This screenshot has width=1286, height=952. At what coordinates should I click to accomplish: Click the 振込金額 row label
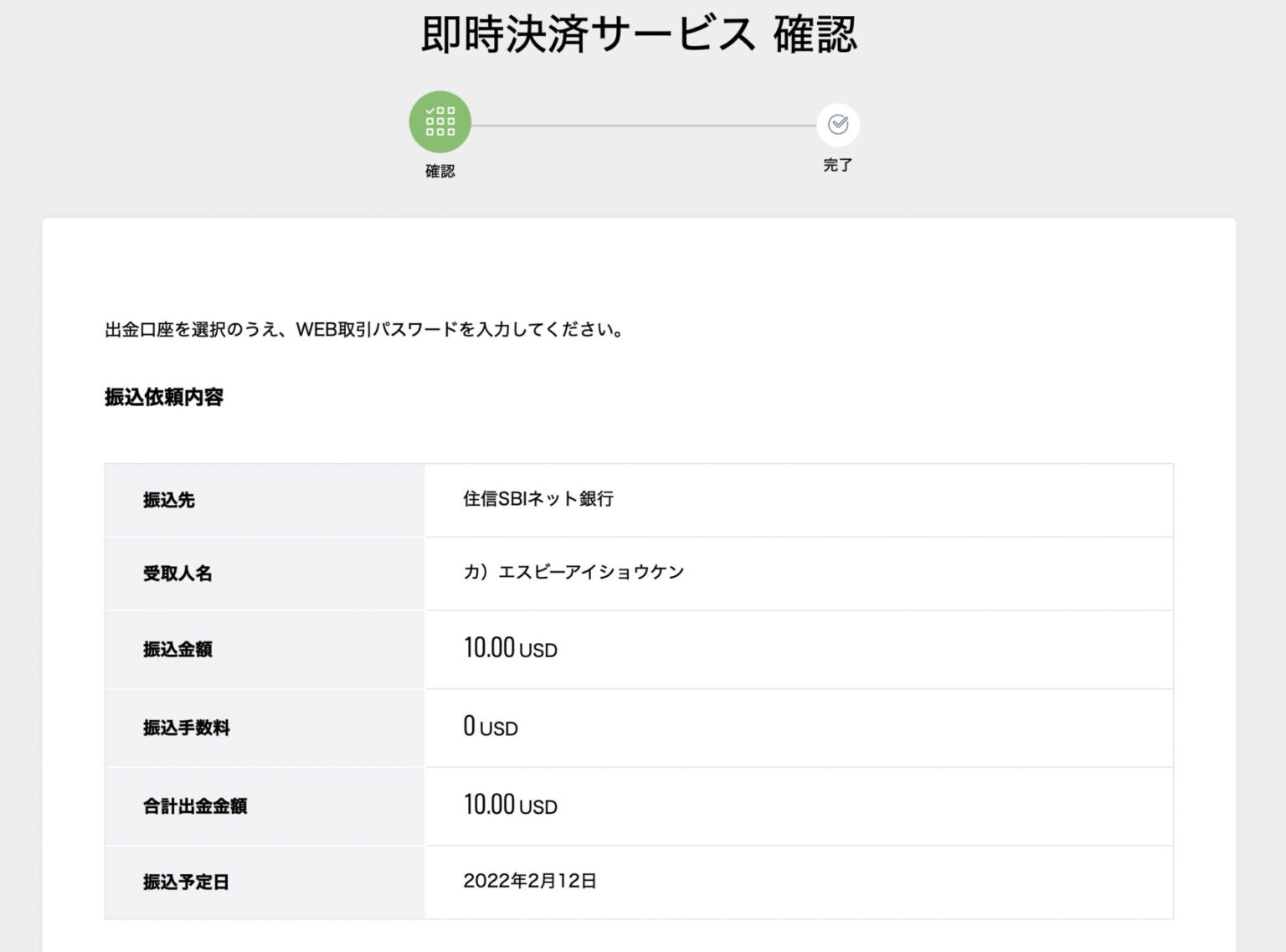[x=177, y=649]
